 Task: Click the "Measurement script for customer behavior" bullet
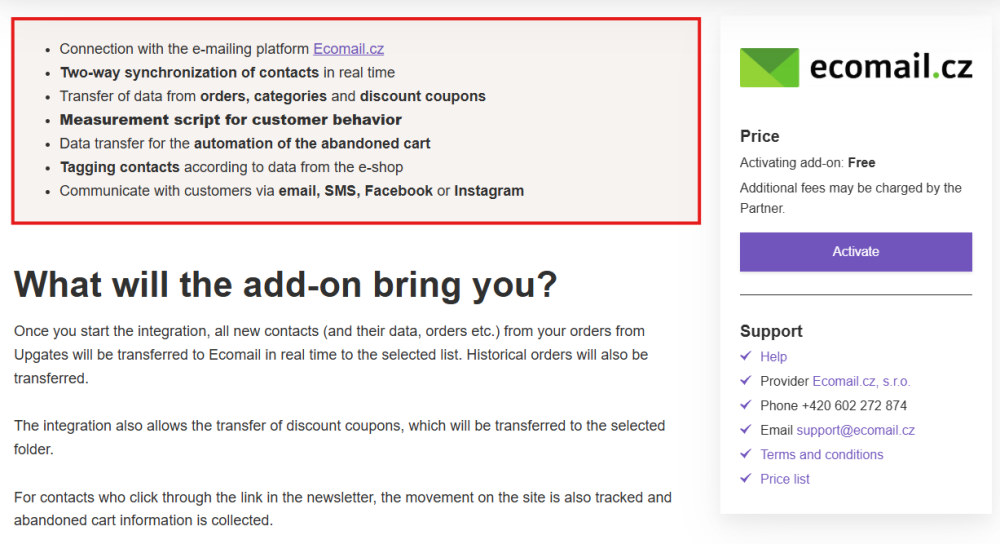(x=231, y=120)
